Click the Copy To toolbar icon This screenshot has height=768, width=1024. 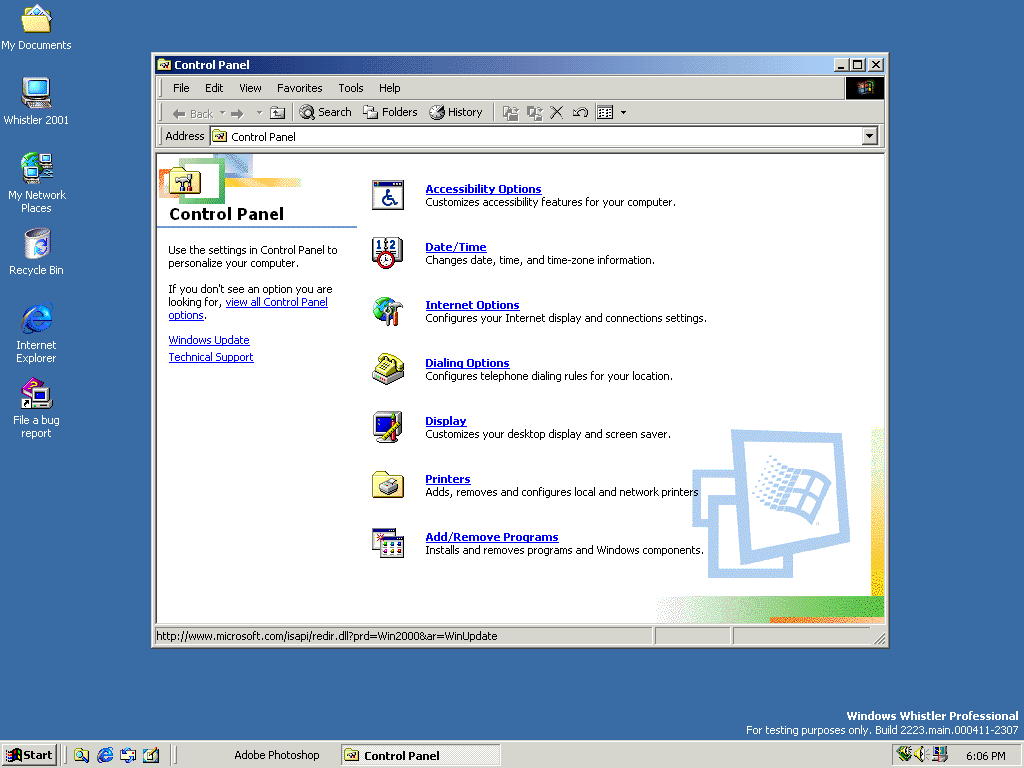pyautogui.click(x=534, y=113)
